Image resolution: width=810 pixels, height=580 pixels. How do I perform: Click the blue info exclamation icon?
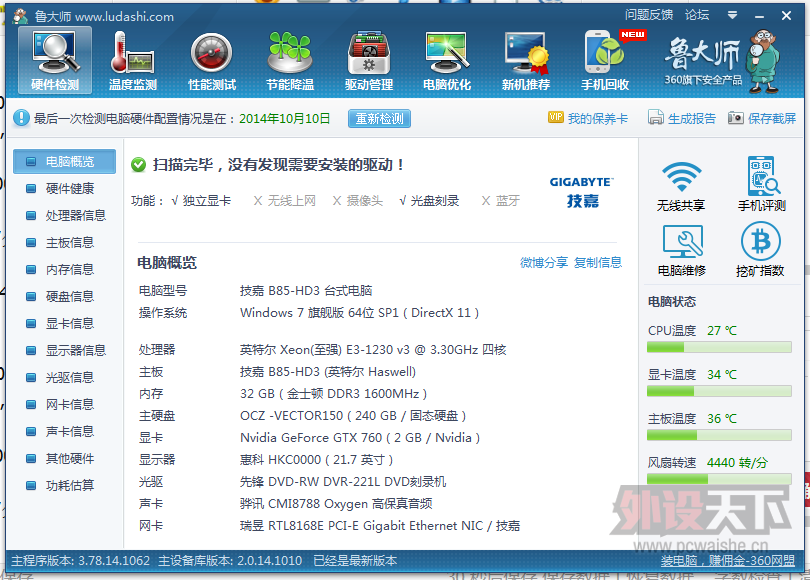pyautogui.click(x=21, y=118)
